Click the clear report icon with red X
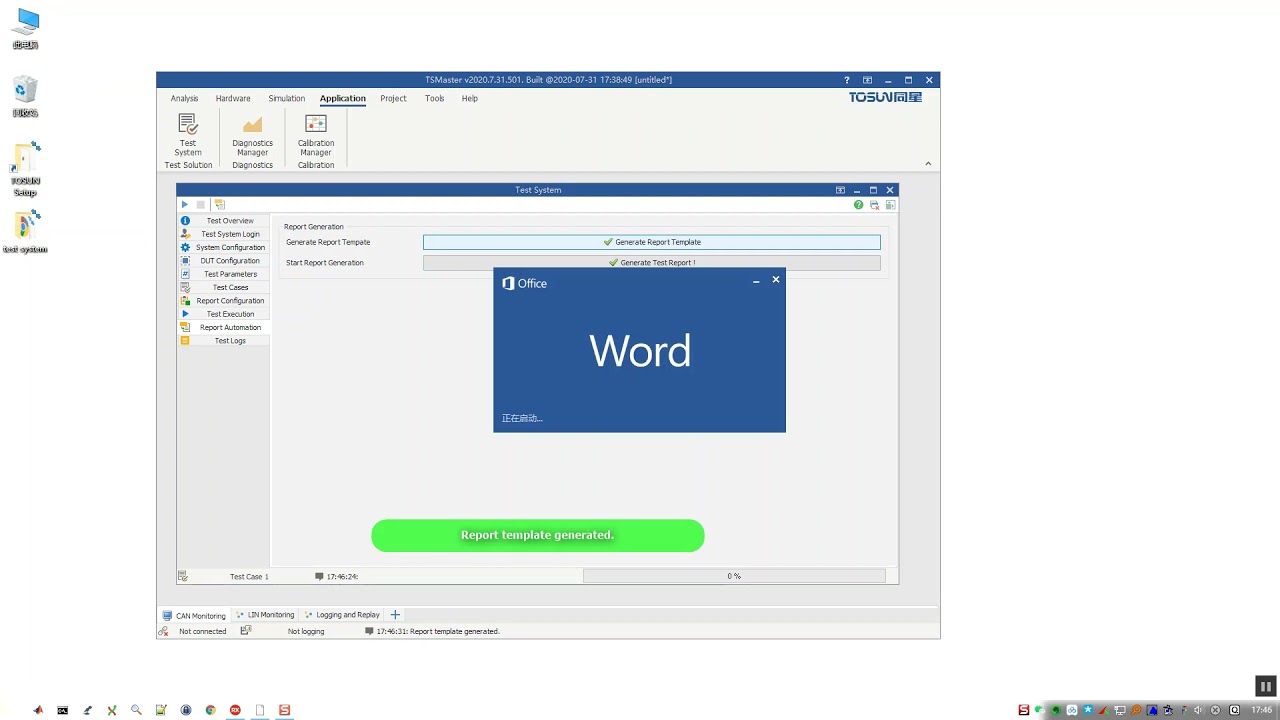The width and height of the screenshot is (1280, 720). 874,205
